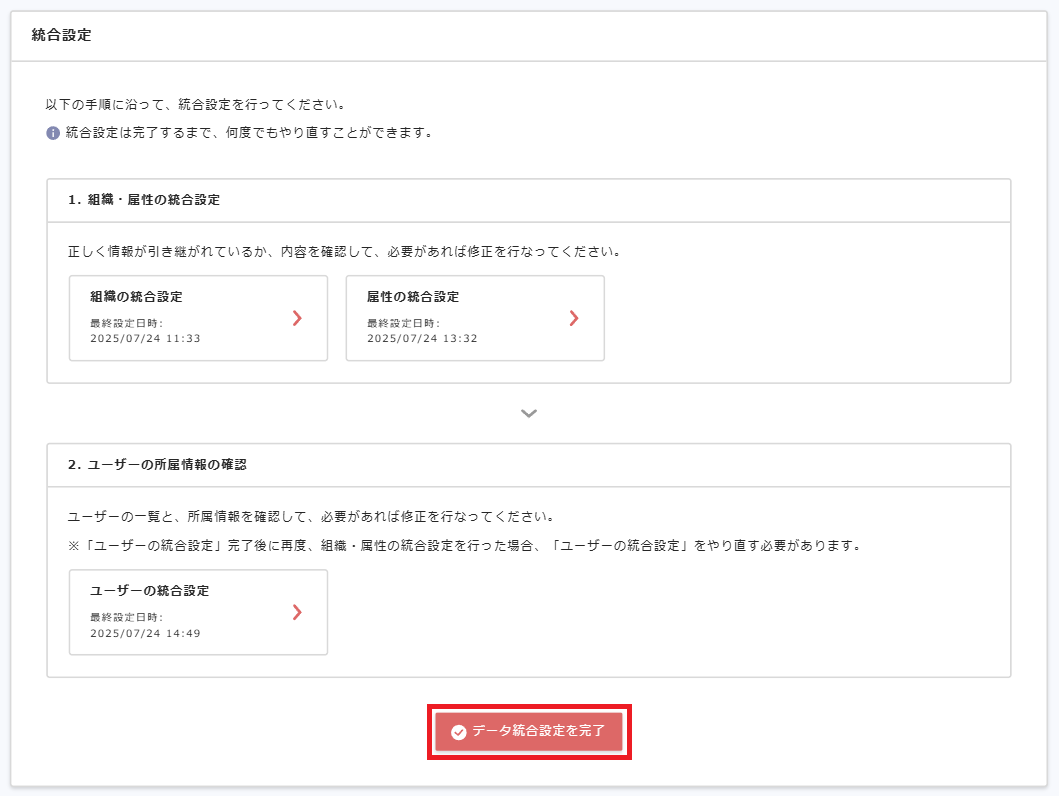Click red arrow on ユーザーの統合設定 card
Viewport: 1059px width, 796px height.
click(295, 613)
